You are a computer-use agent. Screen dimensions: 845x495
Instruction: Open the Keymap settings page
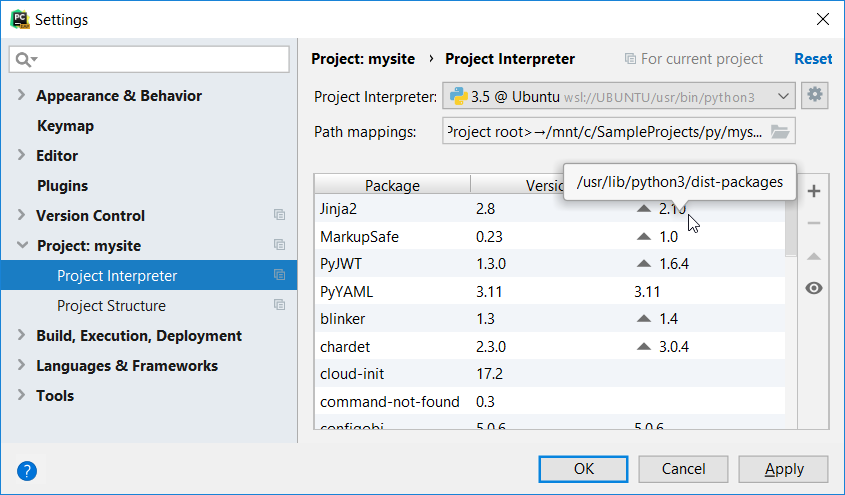point(65,126)
